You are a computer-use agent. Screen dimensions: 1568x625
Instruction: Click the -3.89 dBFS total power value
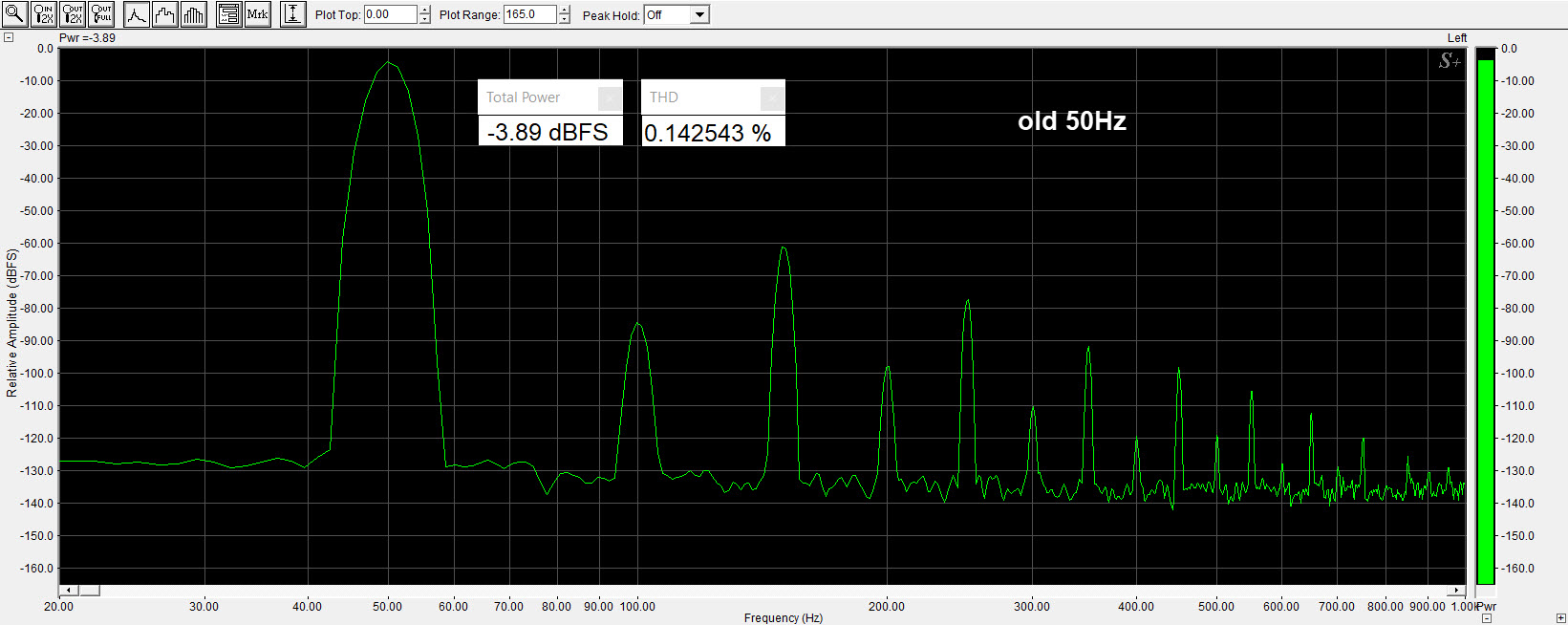click(x=548, y=132)
